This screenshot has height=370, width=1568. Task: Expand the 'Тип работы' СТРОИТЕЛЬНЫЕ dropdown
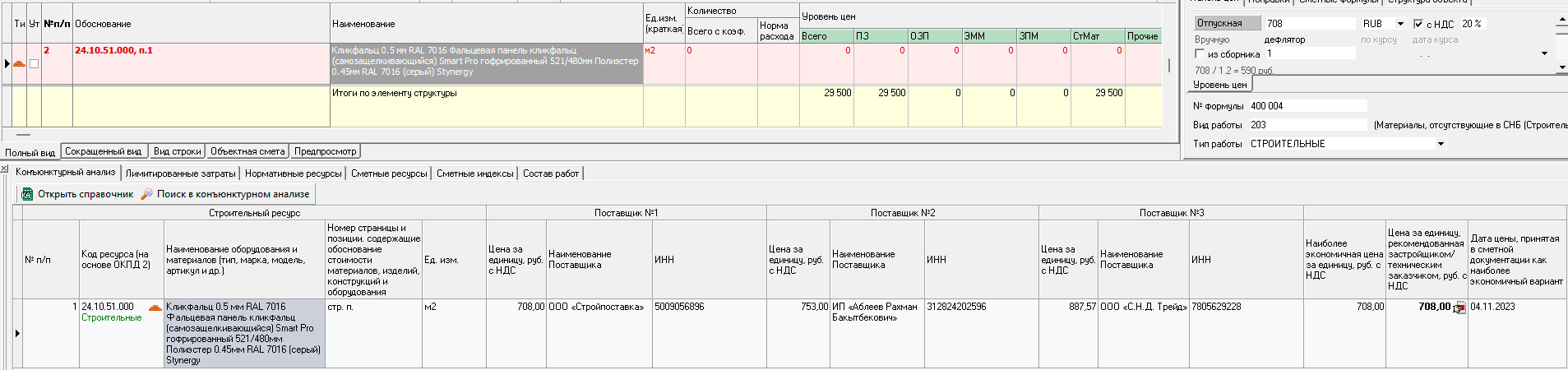tap(1441, 144)
